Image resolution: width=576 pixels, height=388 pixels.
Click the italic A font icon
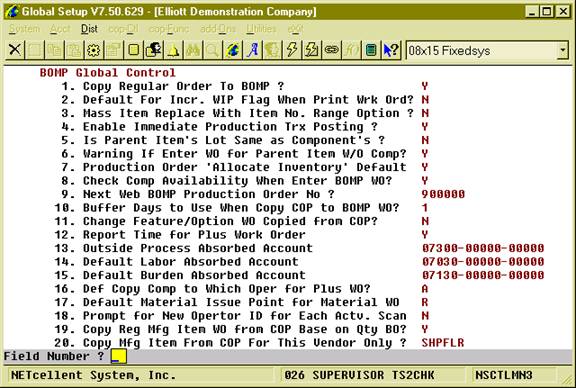pos(252,50)
